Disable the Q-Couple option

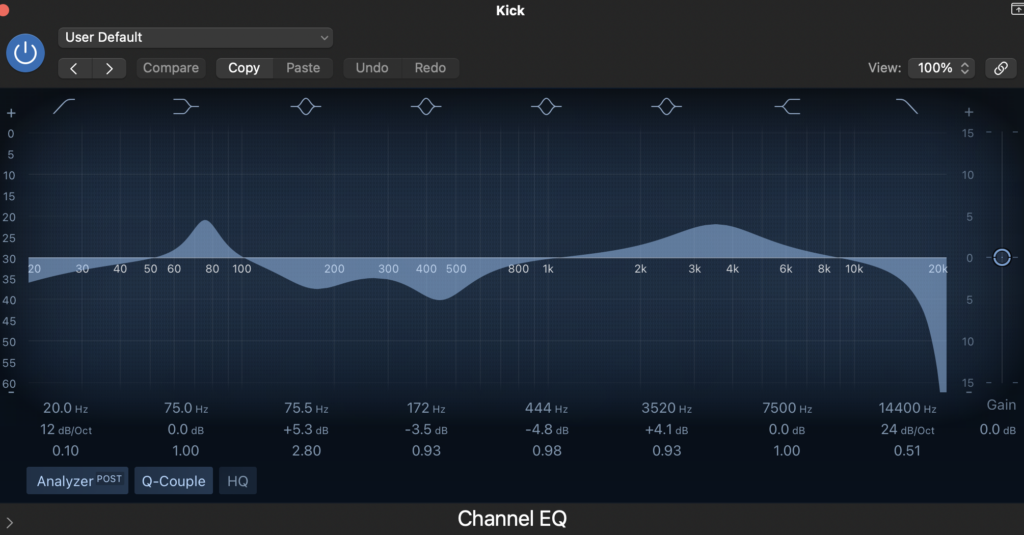(x=173, y=481)
